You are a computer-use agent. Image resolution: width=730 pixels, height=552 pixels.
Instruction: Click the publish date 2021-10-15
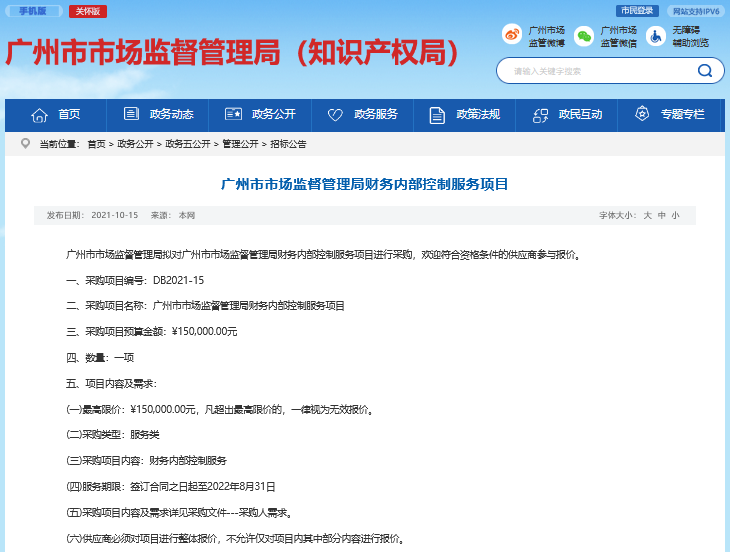[115, 215]
